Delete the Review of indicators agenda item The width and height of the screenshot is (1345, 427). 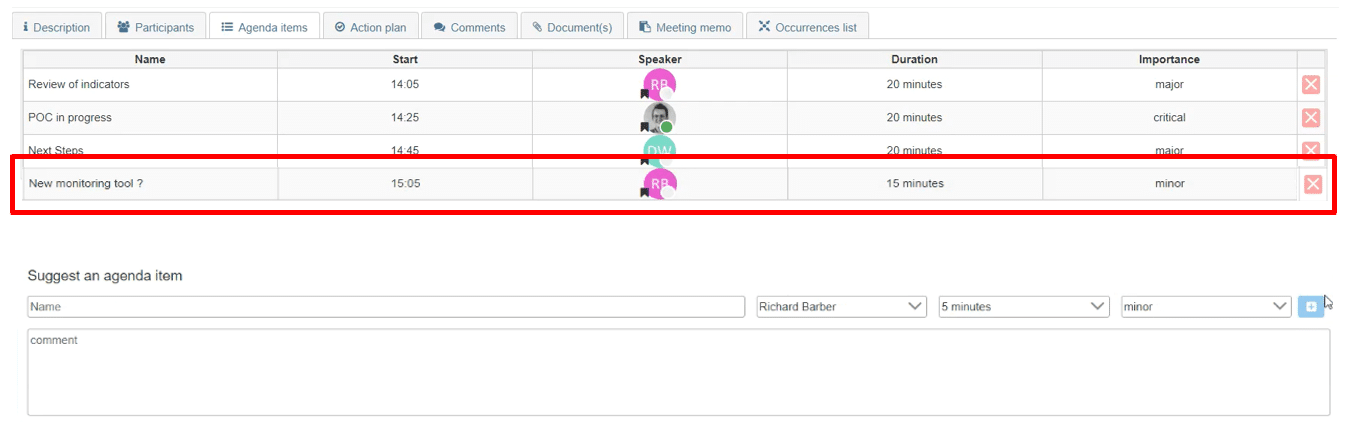coord(1310,85)
